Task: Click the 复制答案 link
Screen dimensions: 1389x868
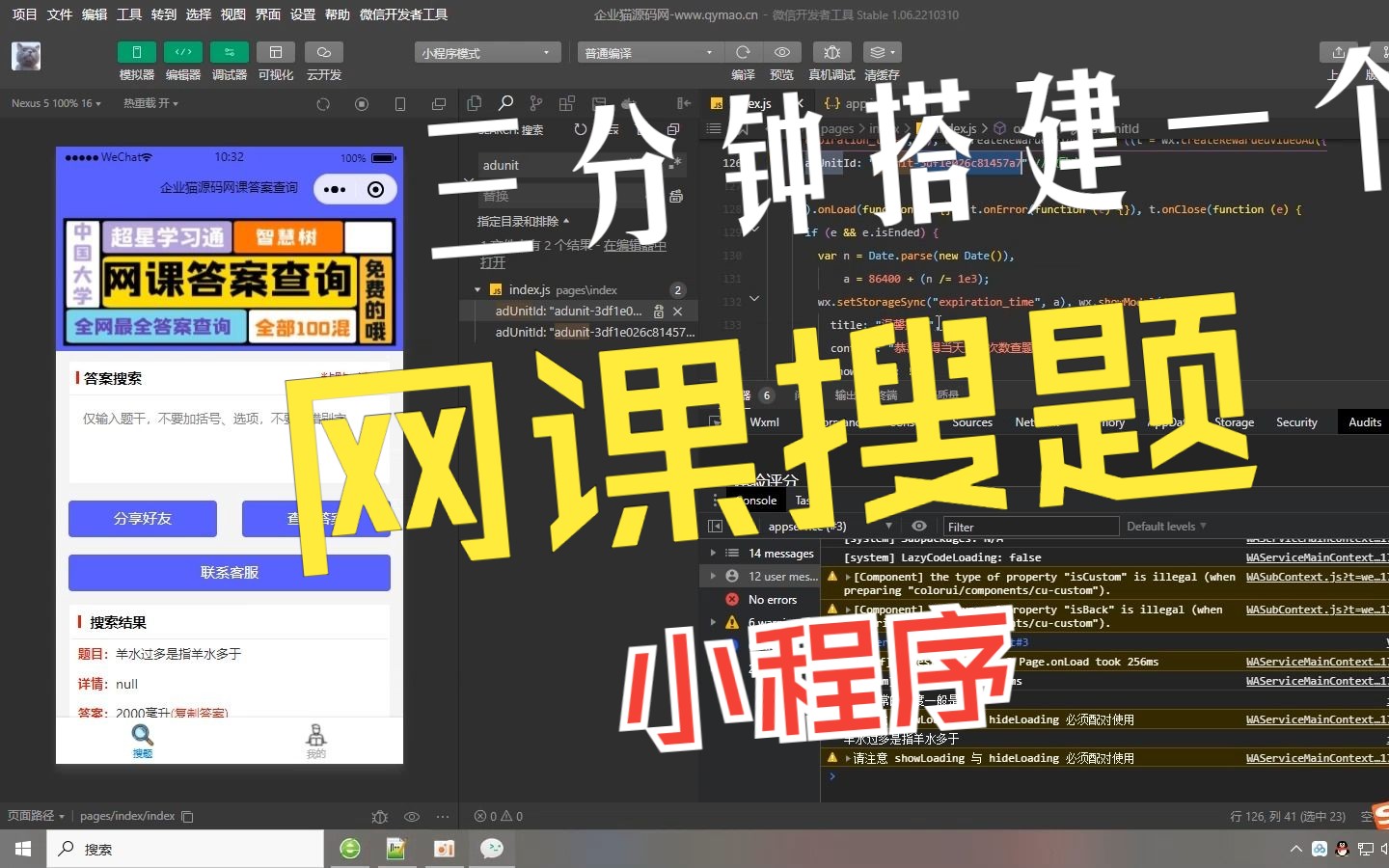Action: [200, 714]
